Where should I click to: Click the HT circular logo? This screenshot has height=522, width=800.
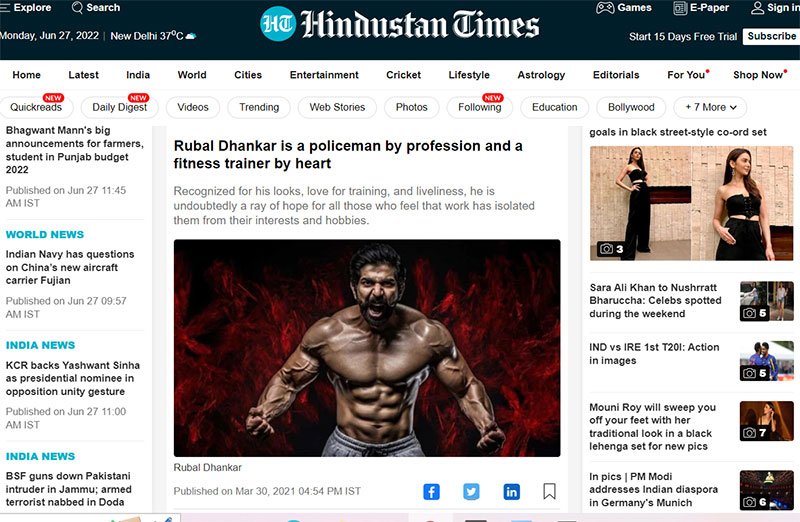click(x=278, y=24)
